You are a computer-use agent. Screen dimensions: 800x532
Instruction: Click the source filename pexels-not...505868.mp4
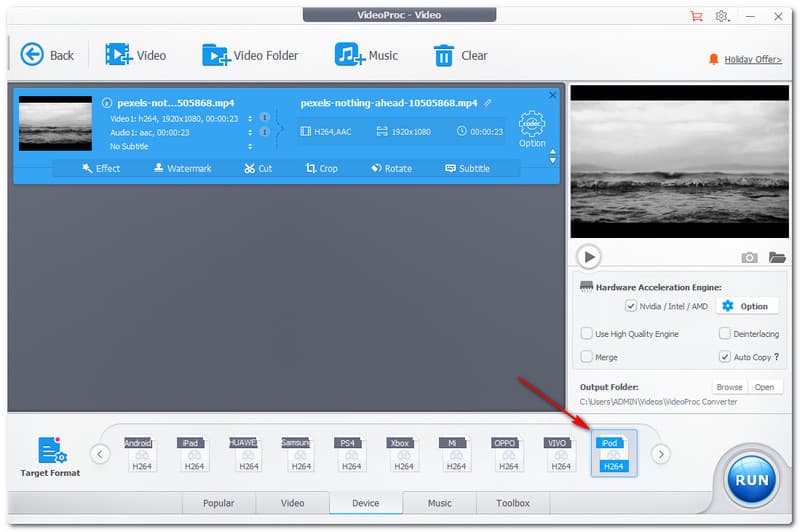pyautogui.click(x=176, y=103)
